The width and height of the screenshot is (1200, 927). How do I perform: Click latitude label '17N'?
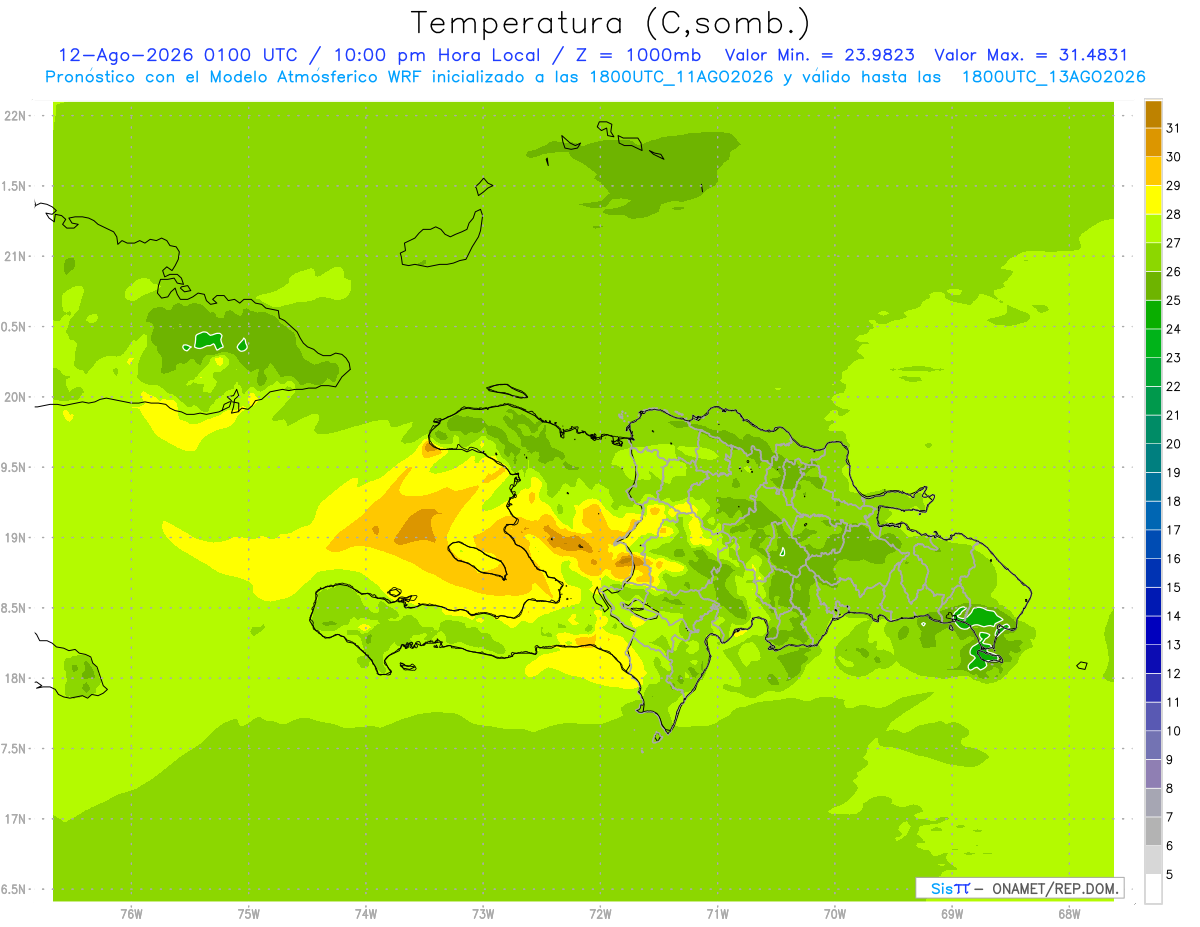pyautogui.click(x=15, y=819)
